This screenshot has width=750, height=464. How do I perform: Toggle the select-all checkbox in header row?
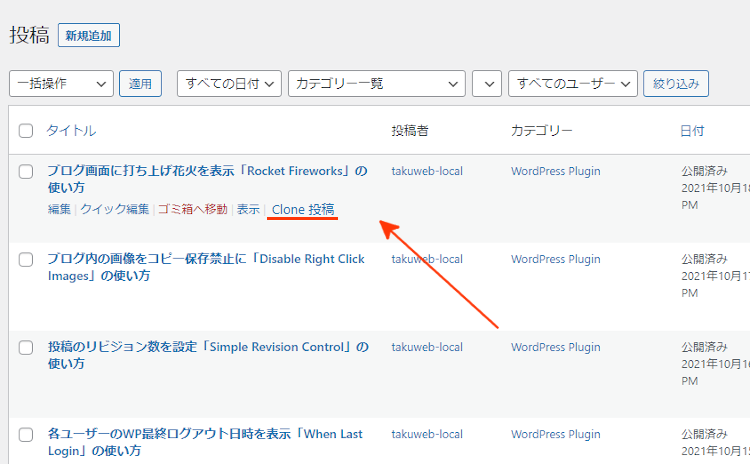coord(26,131)
